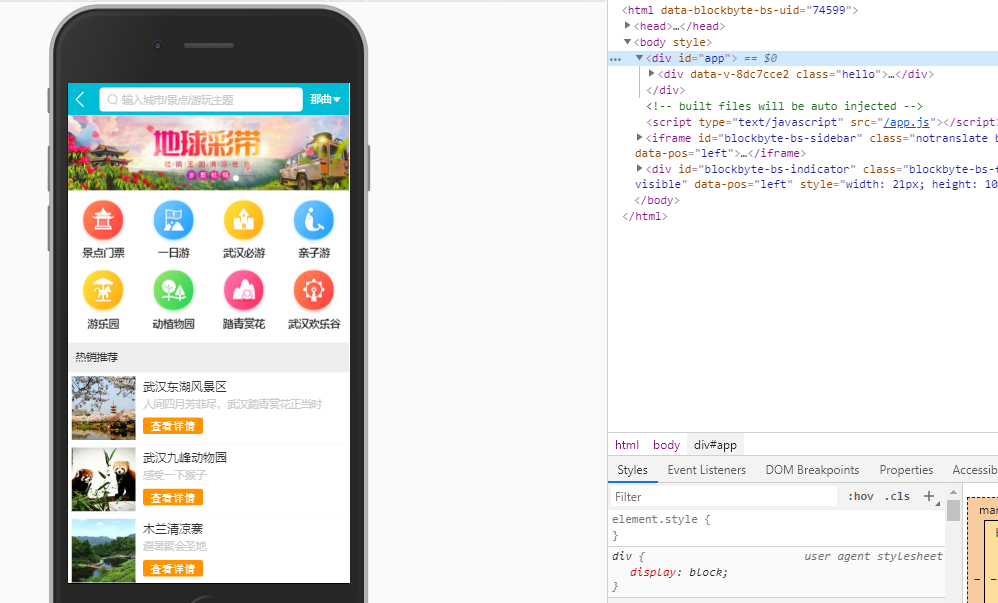Click the 武汉九峰动物园 title text
Image resolution: width=998 pixels, height=603 pixels.
(x=185, y=457)
